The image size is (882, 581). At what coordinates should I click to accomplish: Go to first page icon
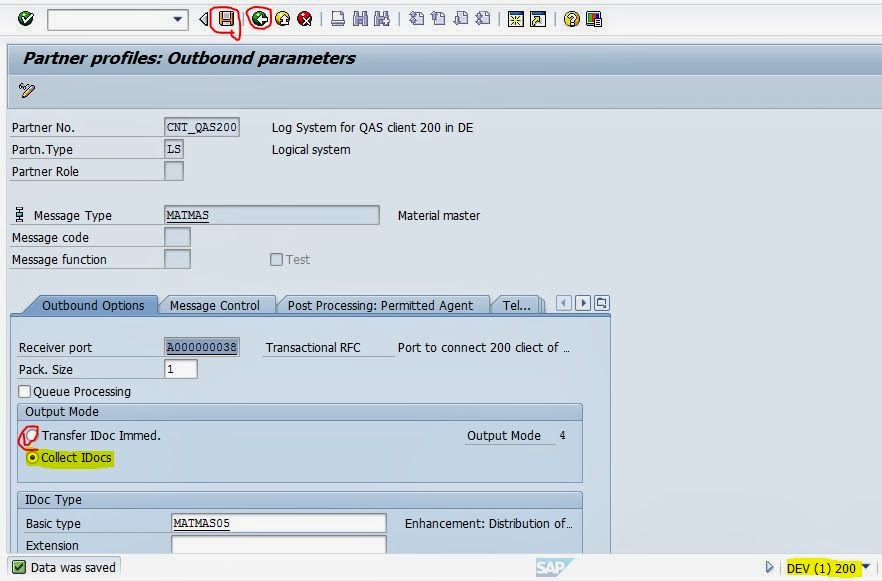(x=416, y=19)
